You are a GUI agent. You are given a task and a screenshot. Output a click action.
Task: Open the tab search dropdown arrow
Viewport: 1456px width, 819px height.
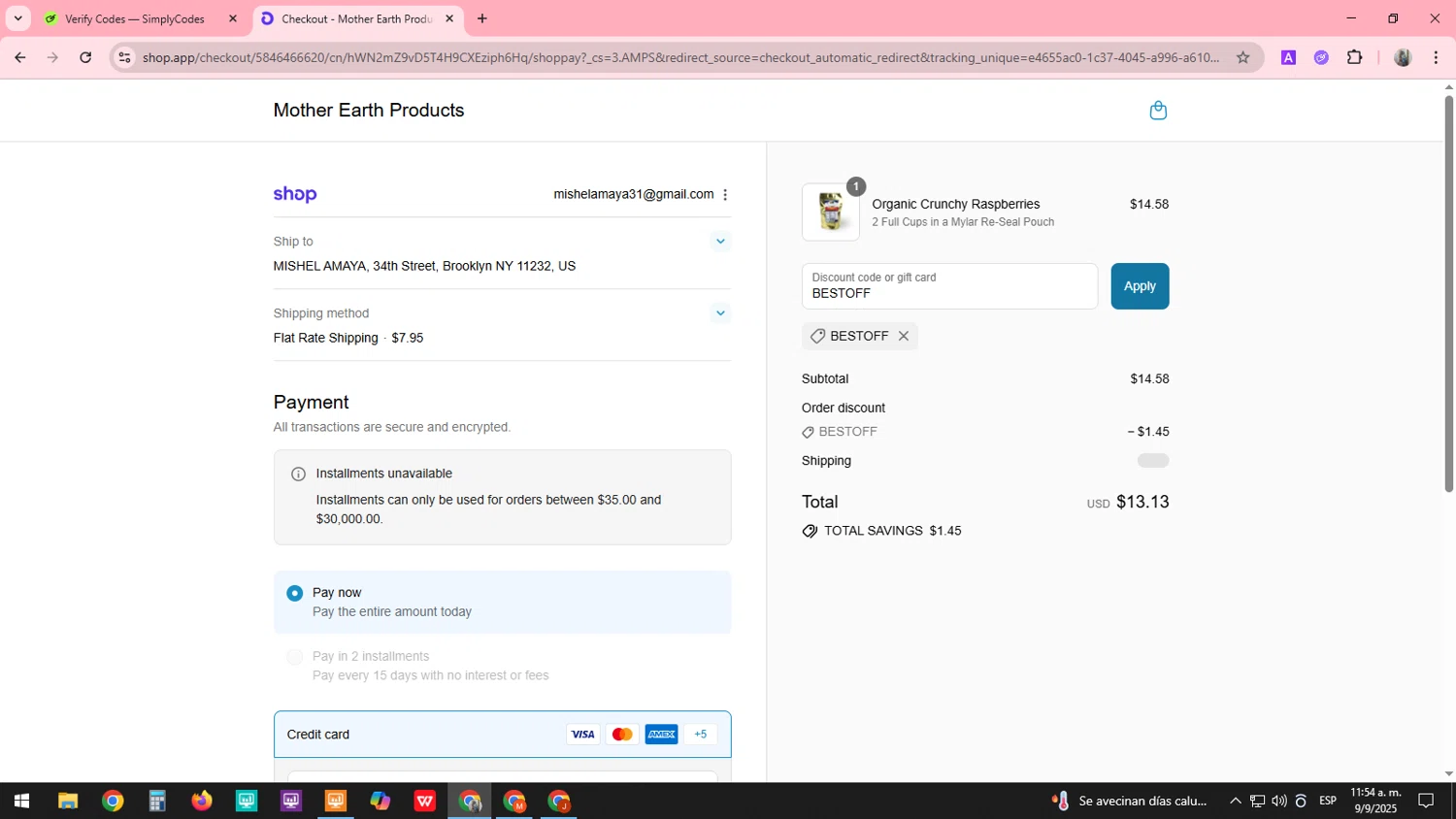coord(17,18)
